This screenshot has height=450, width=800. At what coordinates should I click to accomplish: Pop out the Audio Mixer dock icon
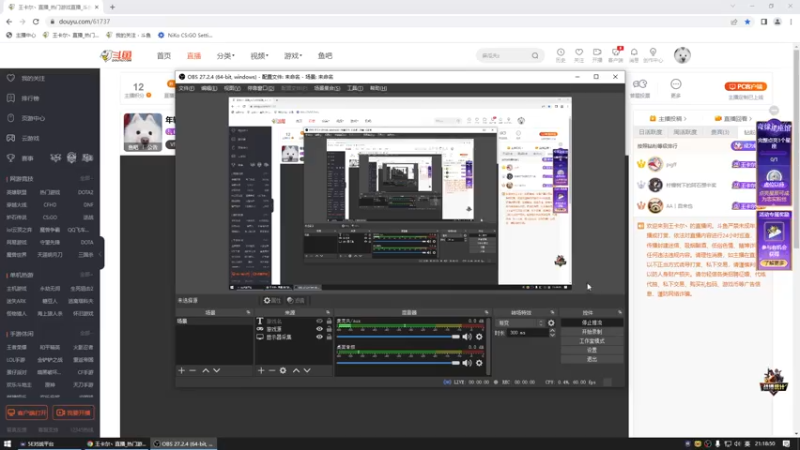click(x=486, y=312)
